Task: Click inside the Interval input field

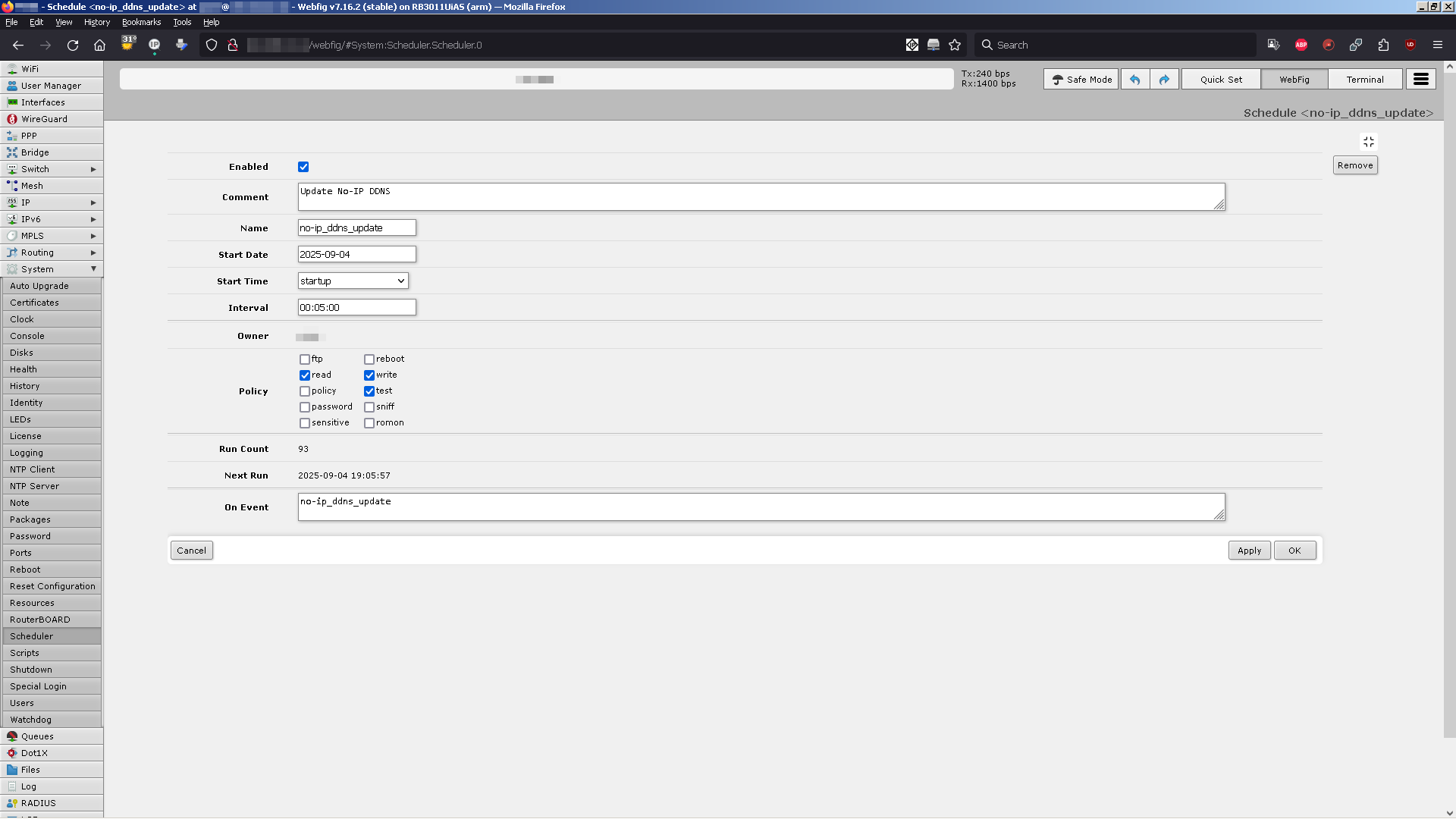Action: coord(356,307)
